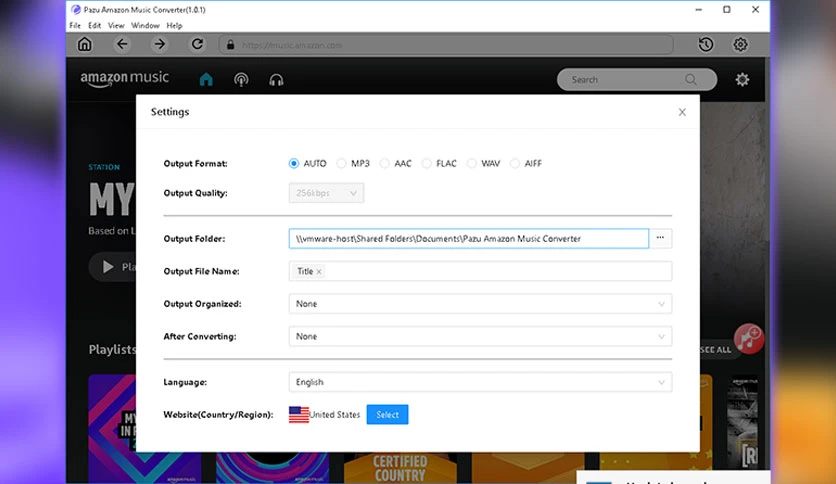Open the Output Quality 256kbps dropdown
836x484 pixels.
pyautogui.click(x=326, y=193)
